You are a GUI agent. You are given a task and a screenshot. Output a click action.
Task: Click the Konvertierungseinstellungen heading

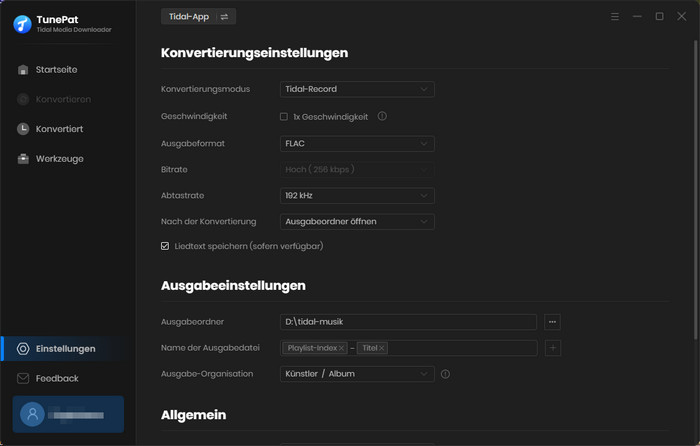tap(254, 53)
